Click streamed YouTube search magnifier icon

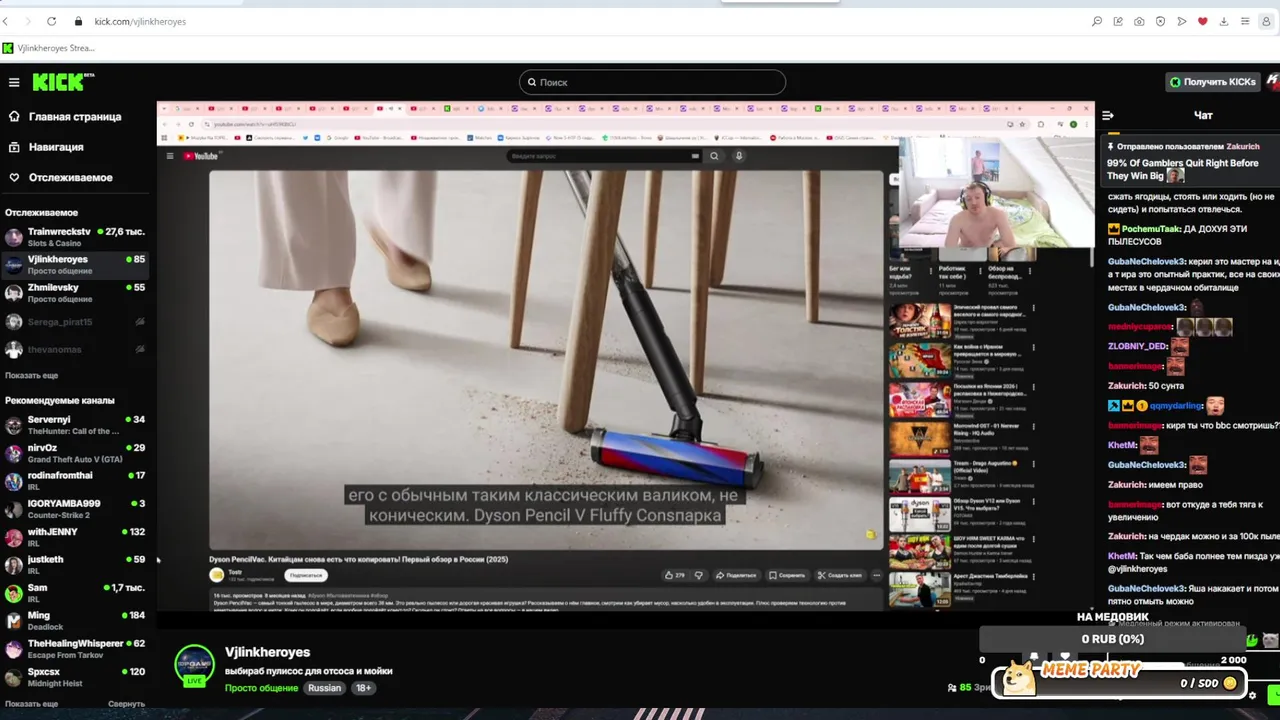click(x=714, y=156)
